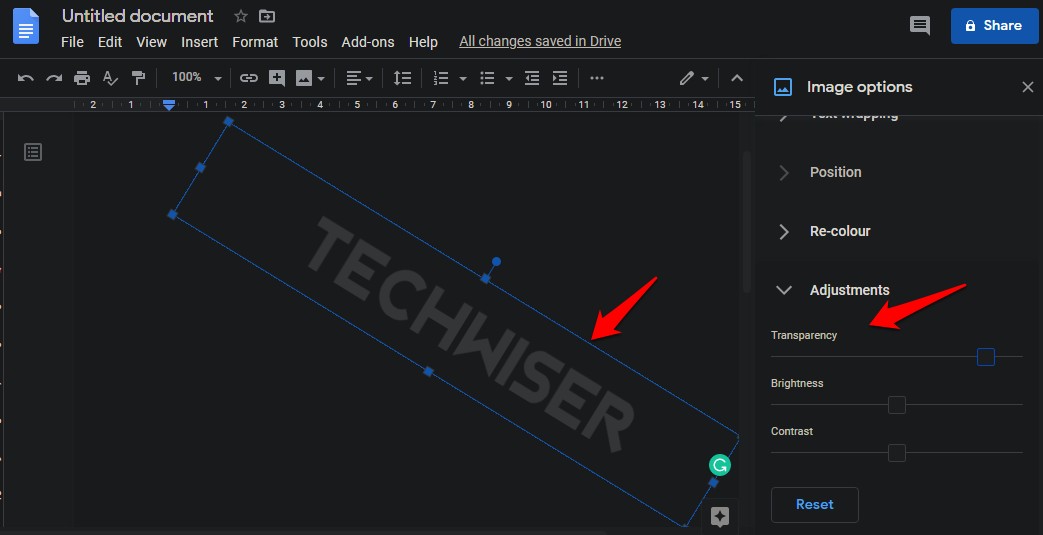The image size is (1043, 535).
Task: Open the File menu
Action: (x=73, y=42)
